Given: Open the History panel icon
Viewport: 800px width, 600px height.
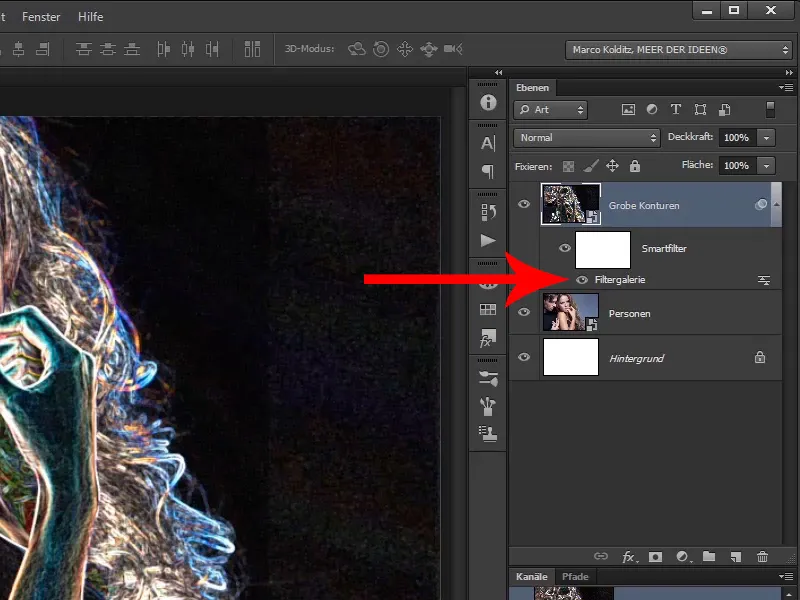Looking at the screenshot, I should point(488,212).
